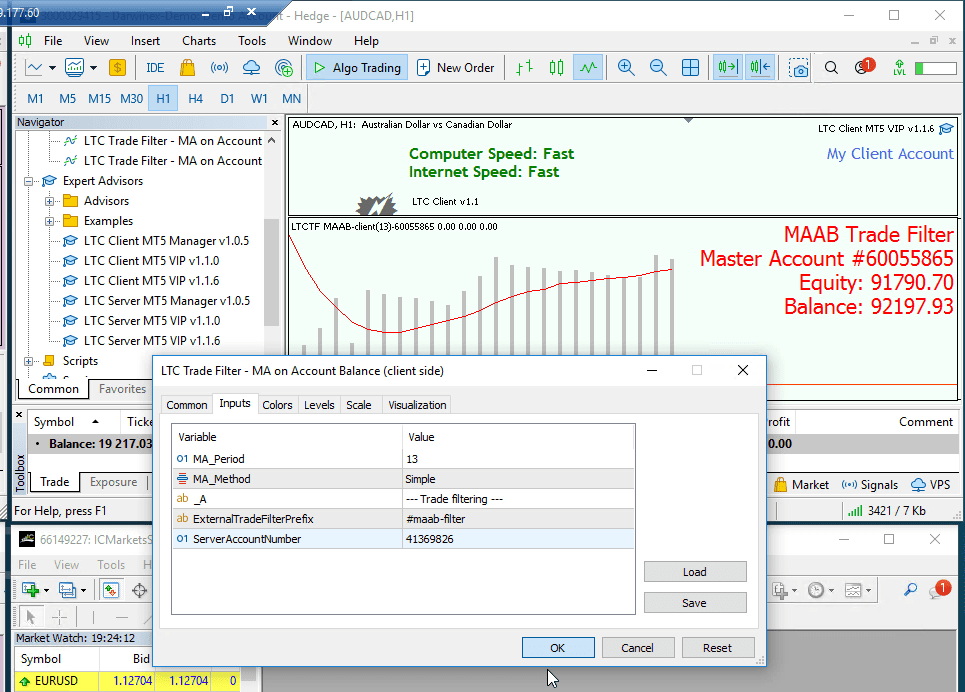This screenshot has height=692, width=965.
Task: Open VPS link in Toolbox footer
Action: click(x=931, y=485)
